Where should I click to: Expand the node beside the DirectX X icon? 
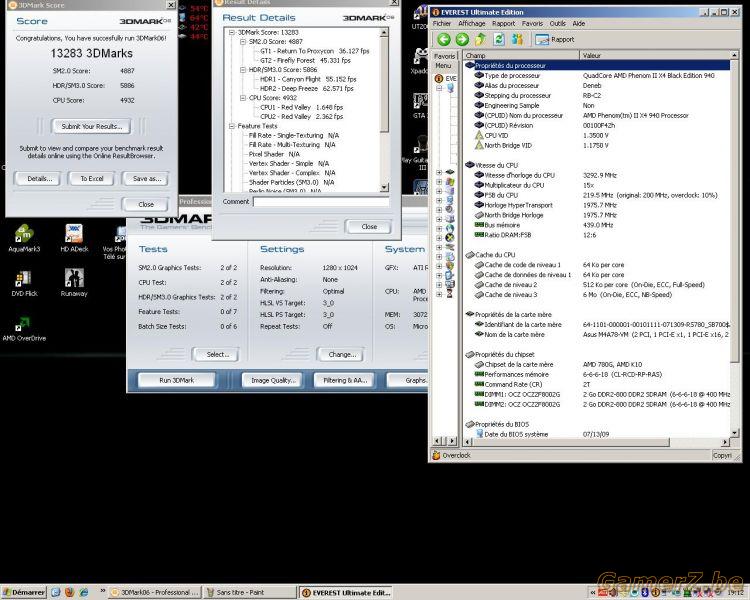coord(439,238)
